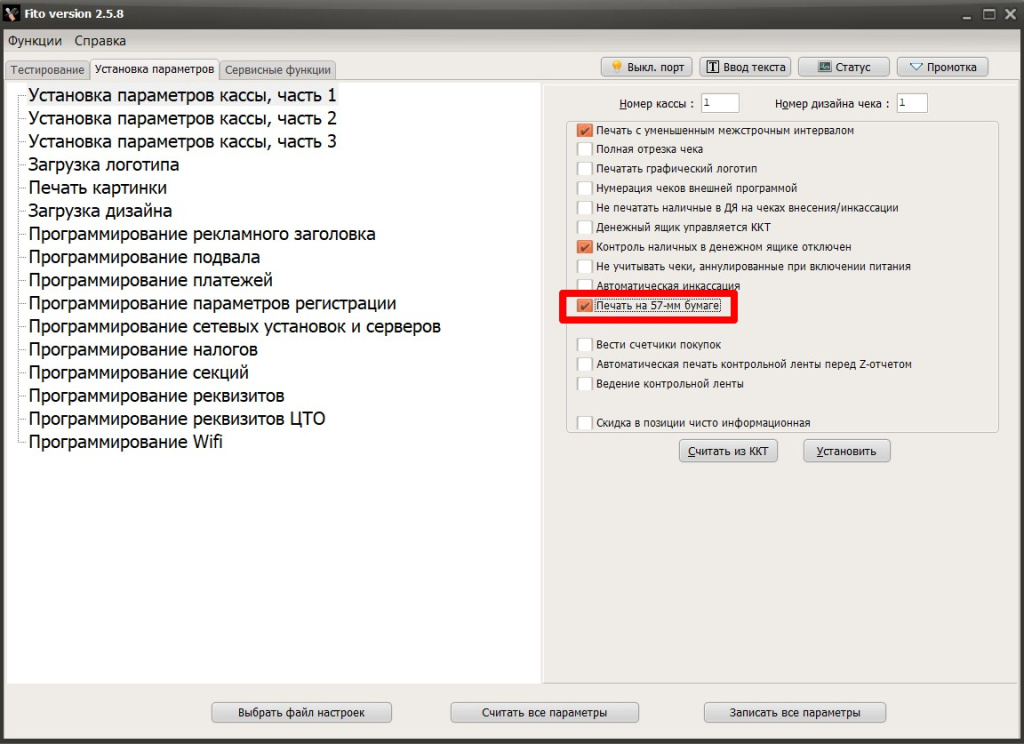Screen dimensions: 1024x744
Task: Click the "Статус" monitor icon button
Action: [x=843, y=67]
